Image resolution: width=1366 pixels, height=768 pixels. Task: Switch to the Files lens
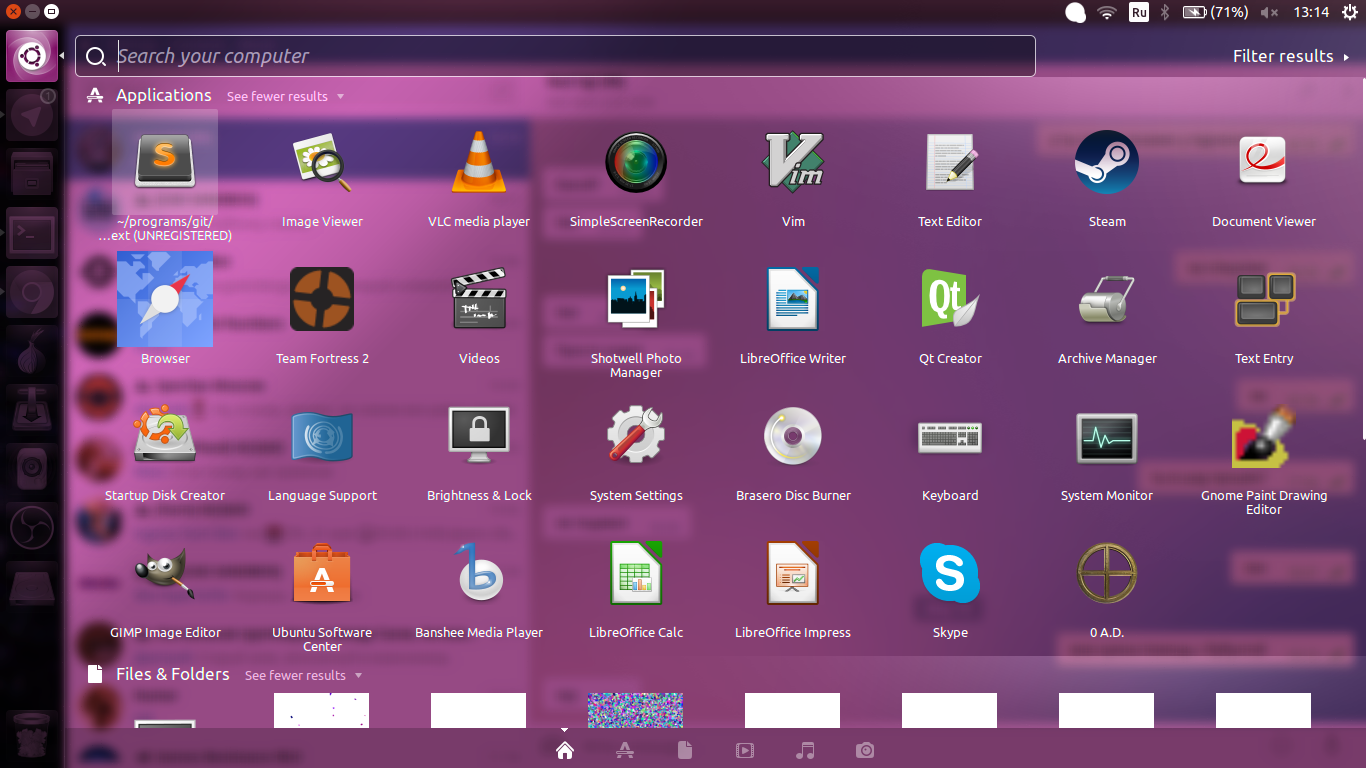click(685, 750)
